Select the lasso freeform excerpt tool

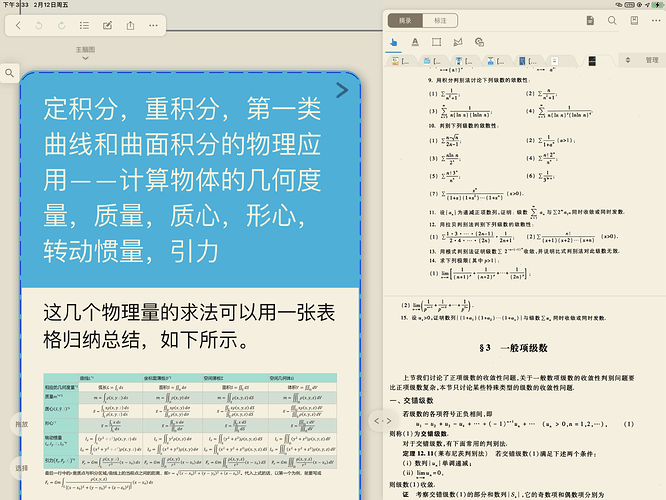coord(457,42)
